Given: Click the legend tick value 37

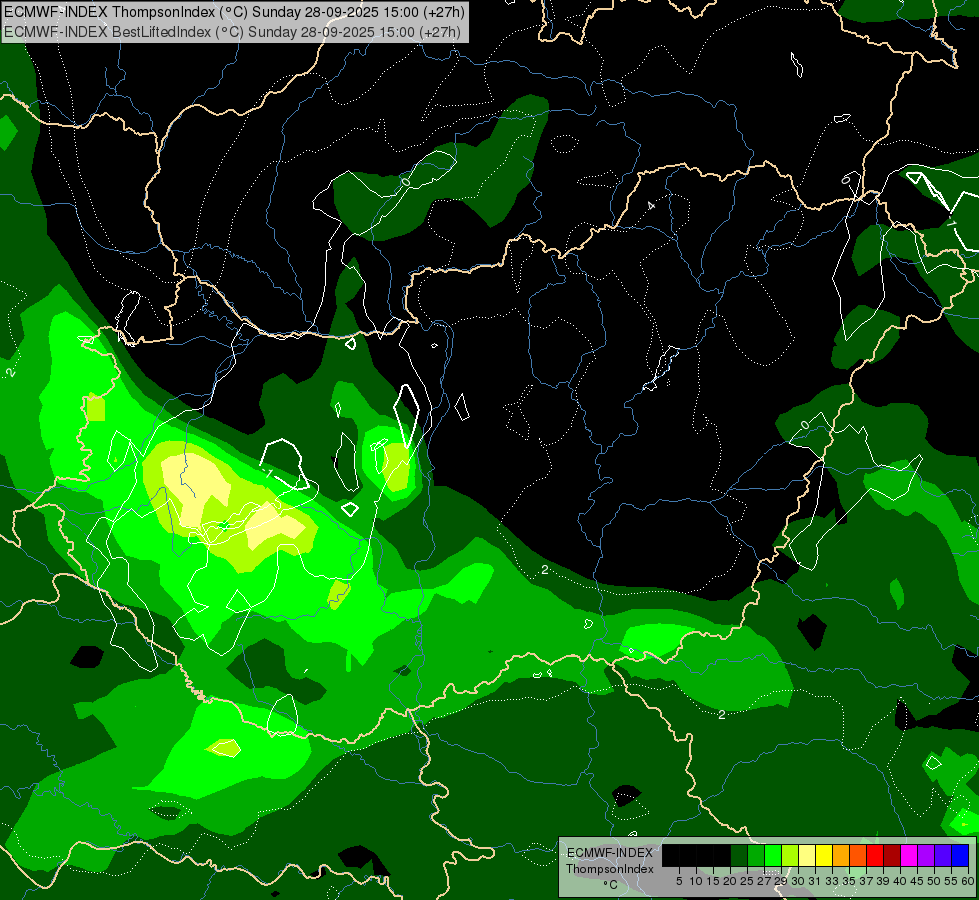Looking at the screenshot, I should click(x=866, y=881).
